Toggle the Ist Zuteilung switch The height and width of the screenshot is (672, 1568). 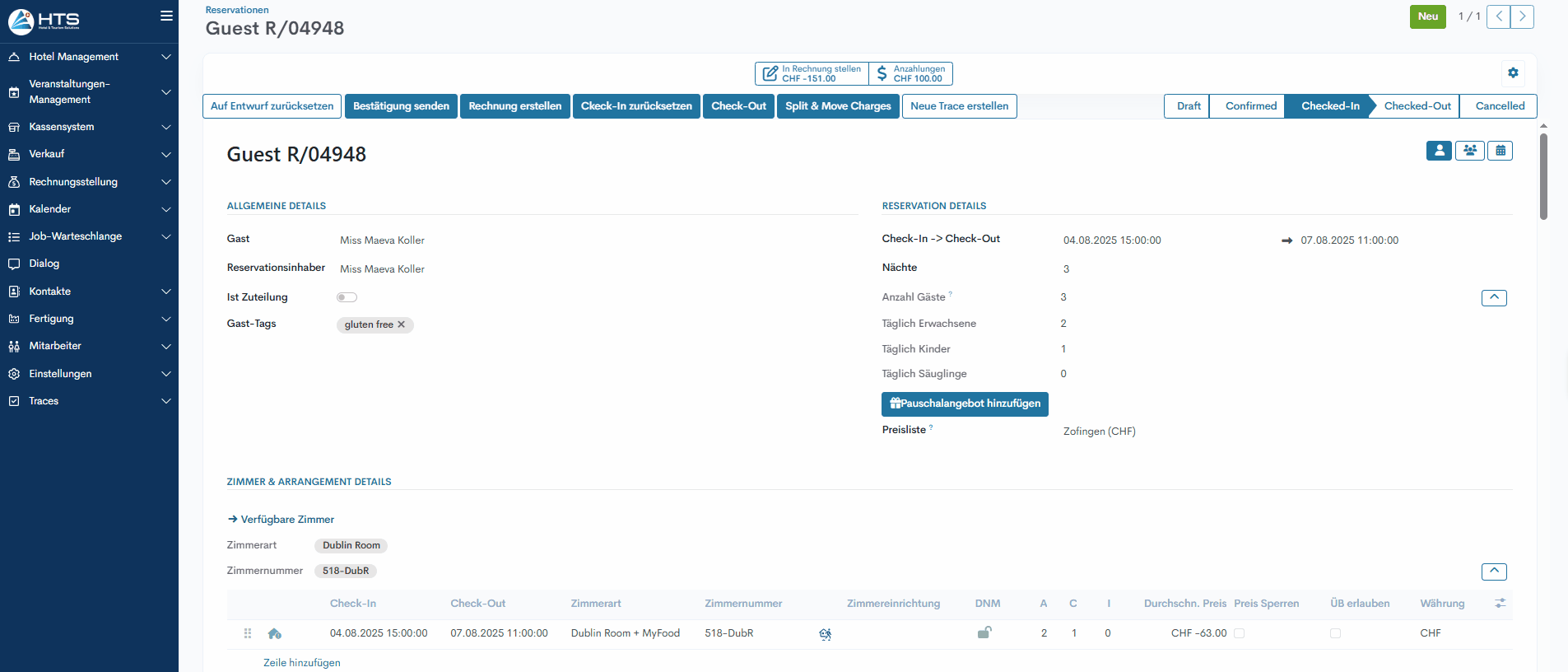tap(347, 297)
